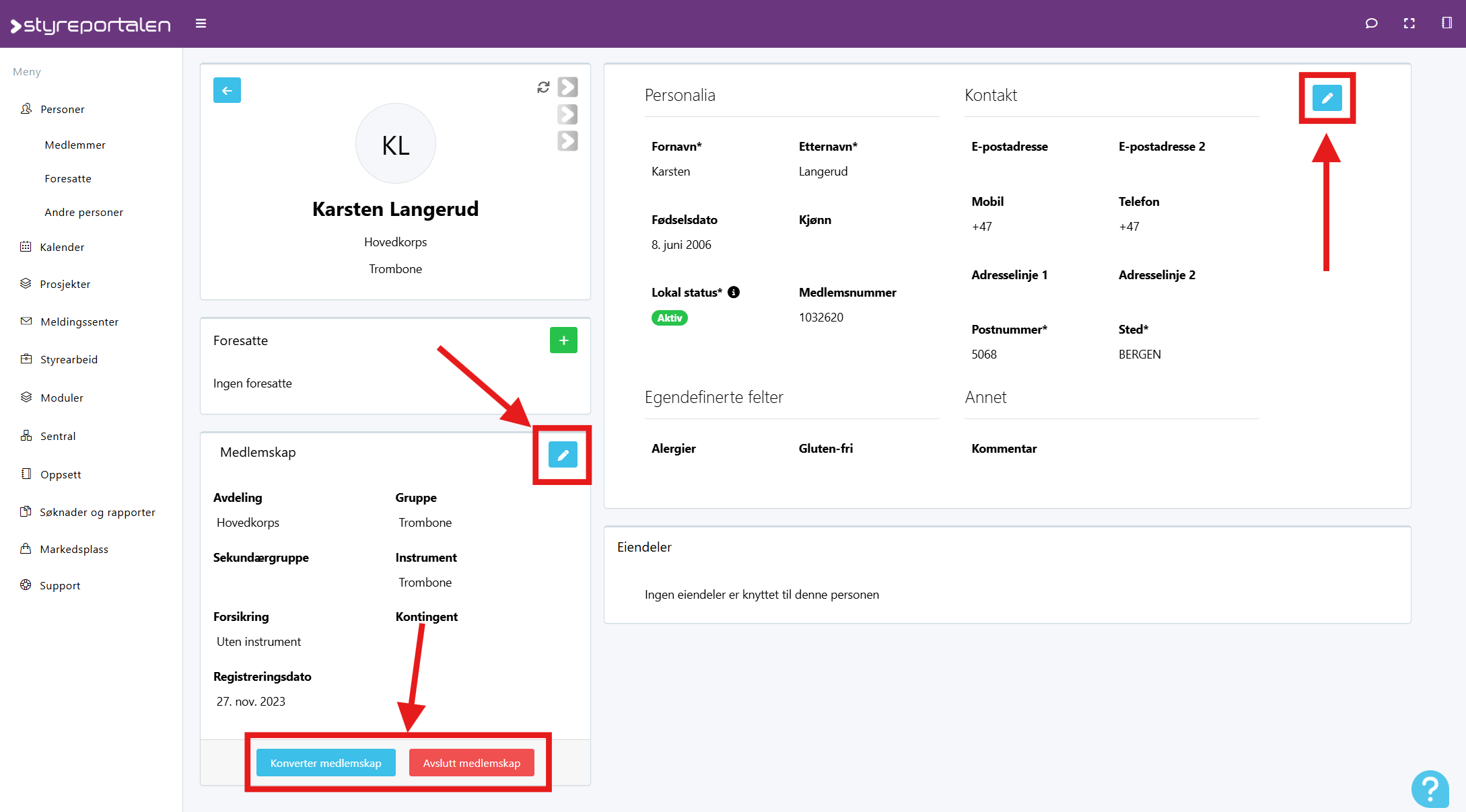Go to Kalender menu item
This screenshot has width=1466, height=812.
point(62,247)
